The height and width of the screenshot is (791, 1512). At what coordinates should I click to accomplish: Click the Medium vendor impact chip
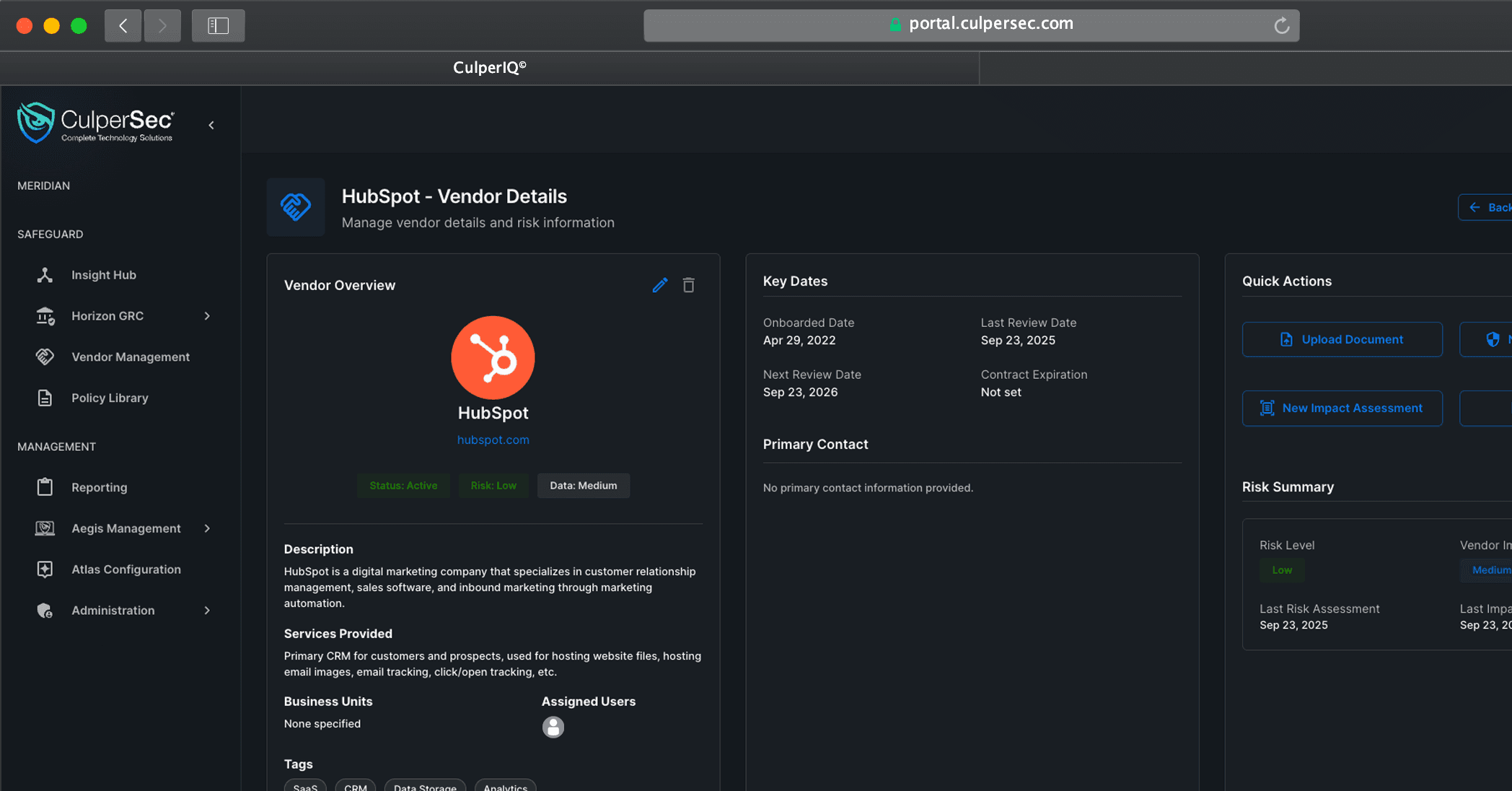[1487, 570]
